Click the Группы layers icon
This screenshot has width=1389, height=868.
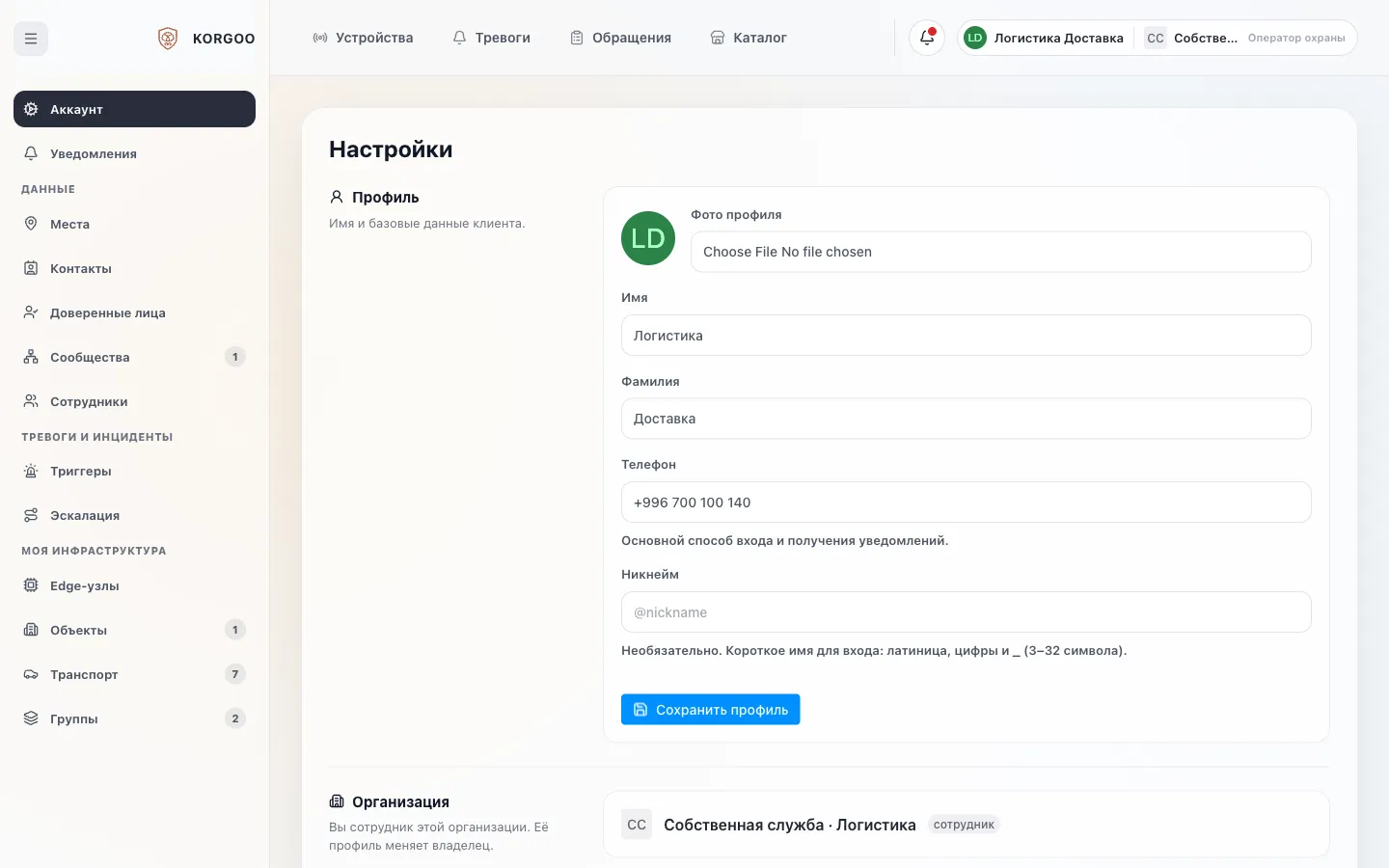31,719
